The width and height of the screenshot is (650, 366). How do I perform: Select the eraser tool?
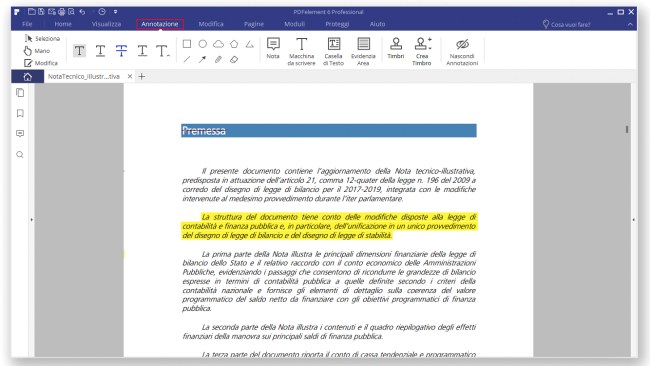coord(234,60)
